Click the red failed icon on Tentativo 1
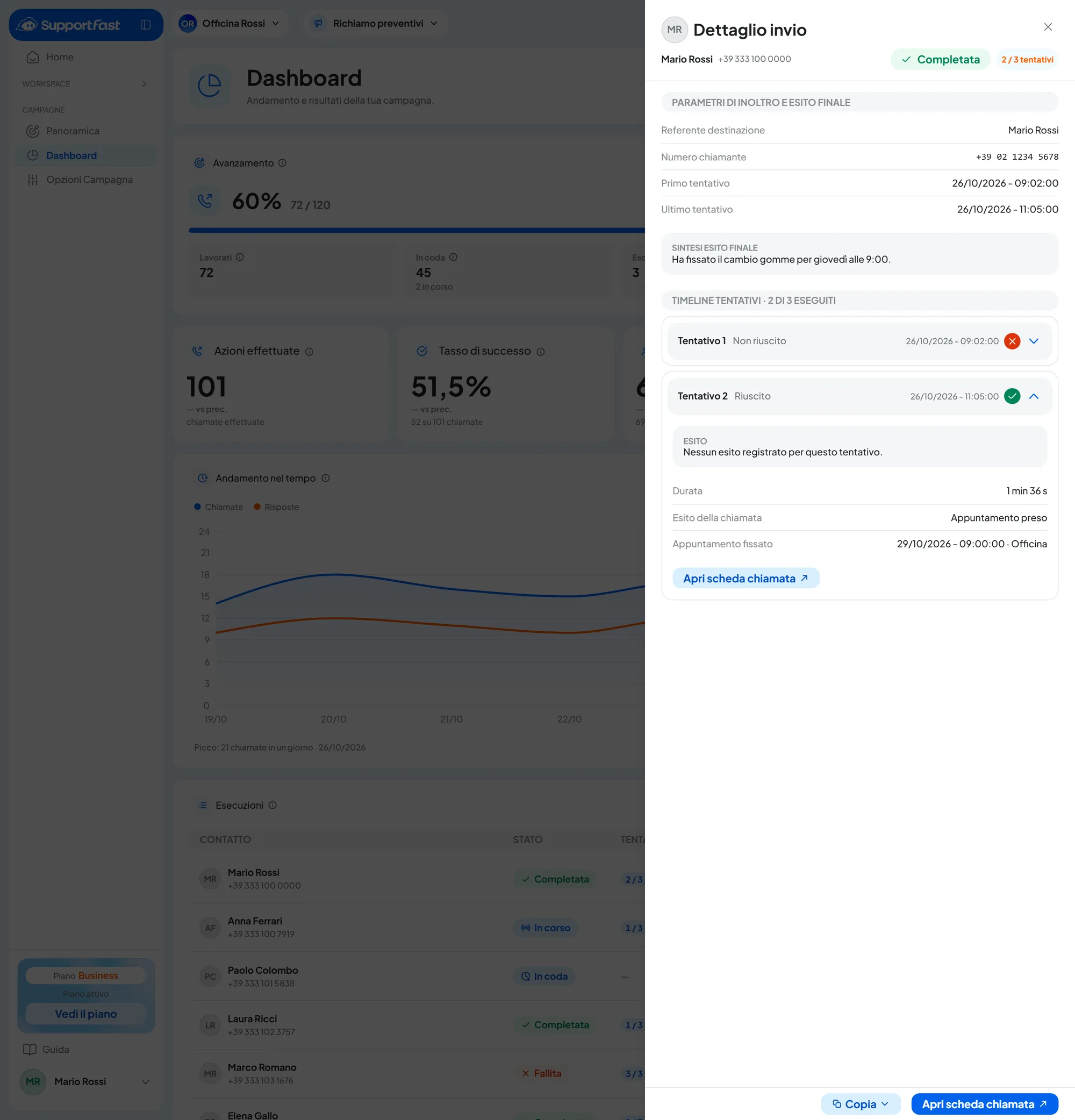The image size is (1075, 1120). point(1012,341)
